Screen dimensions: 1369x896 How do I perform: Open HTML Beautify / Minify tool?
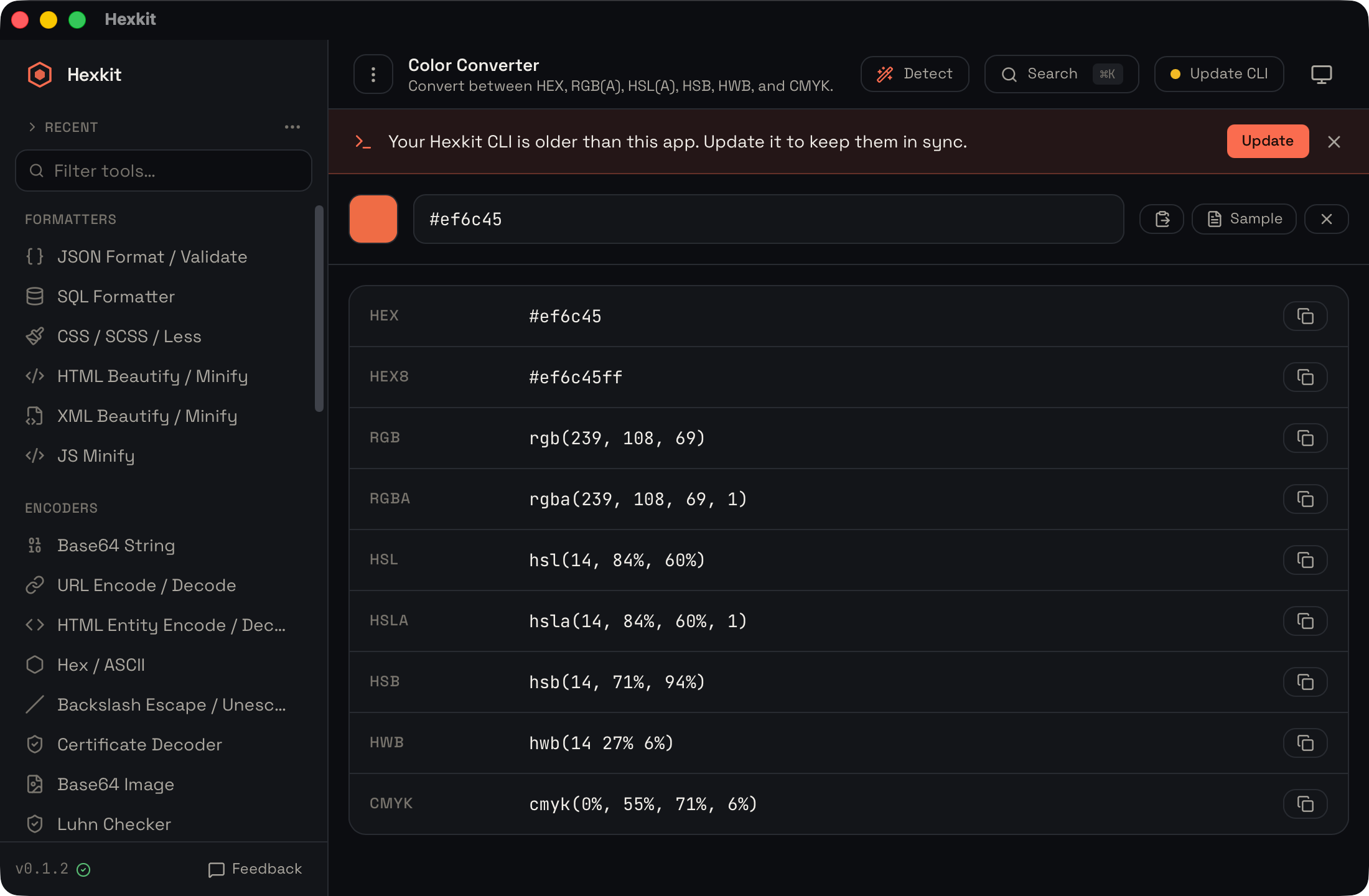(x=163, y=376)
